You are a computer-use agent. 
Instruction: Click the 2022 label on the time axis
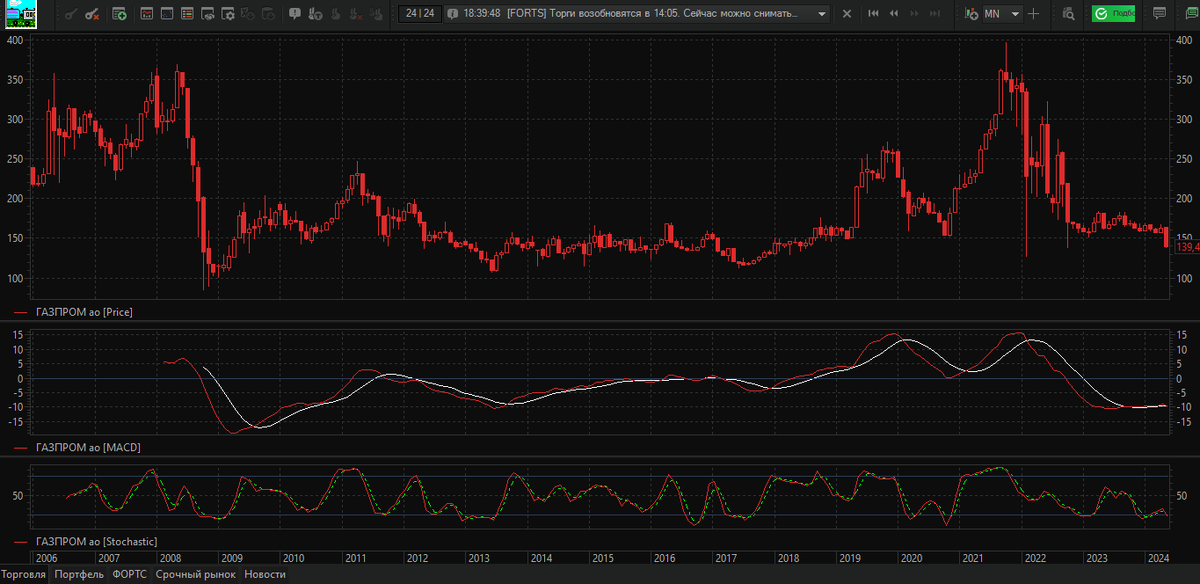tap(1034, 558)
